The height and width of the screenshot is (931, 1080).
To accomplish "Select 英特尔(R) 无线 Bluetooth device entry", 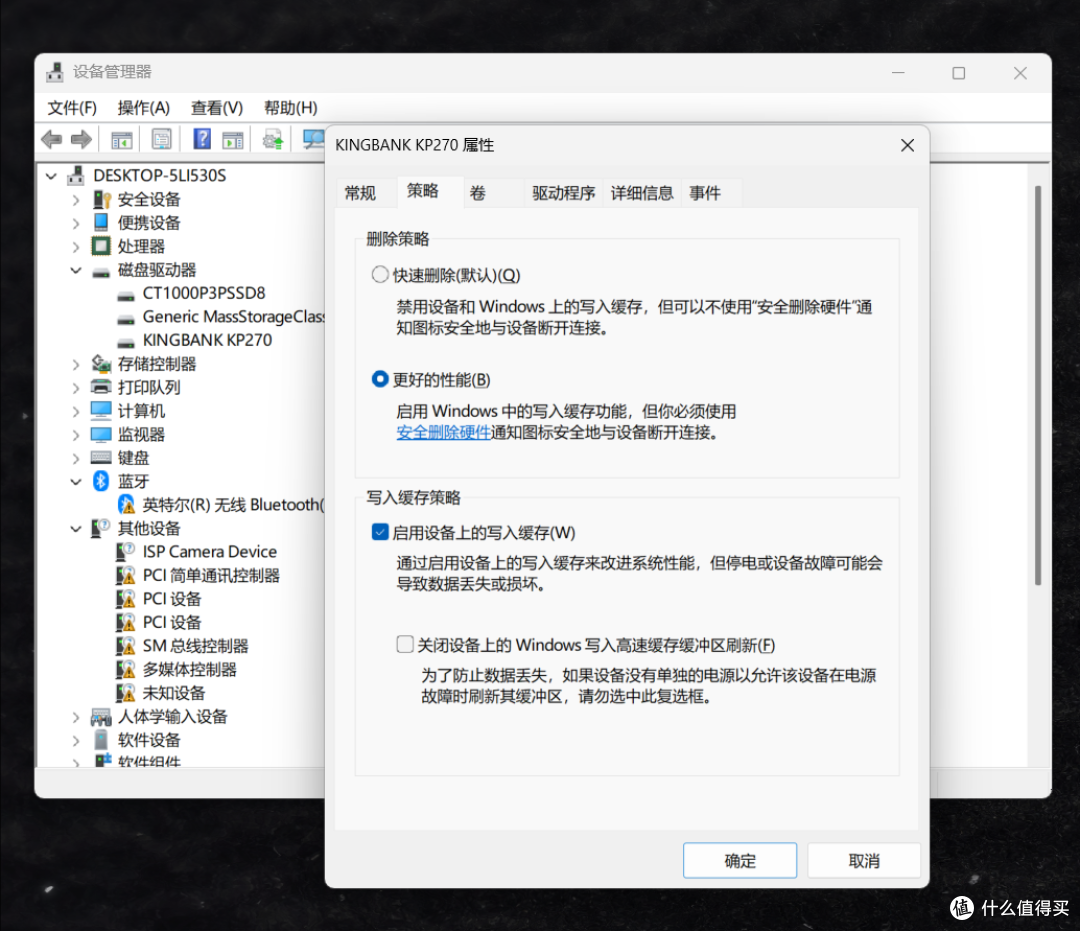I will (233, 505).
